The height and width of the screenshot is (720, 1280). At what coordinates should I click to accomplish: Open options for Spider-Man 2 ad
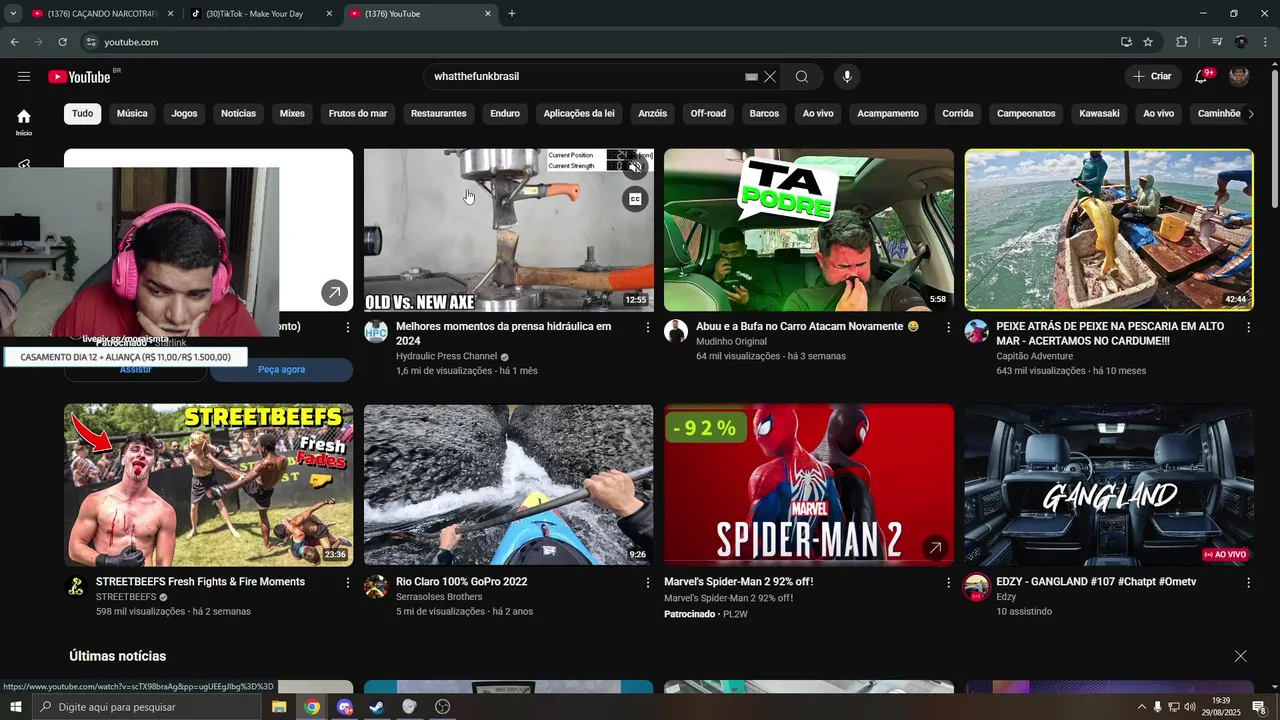(x=948, y=583)
